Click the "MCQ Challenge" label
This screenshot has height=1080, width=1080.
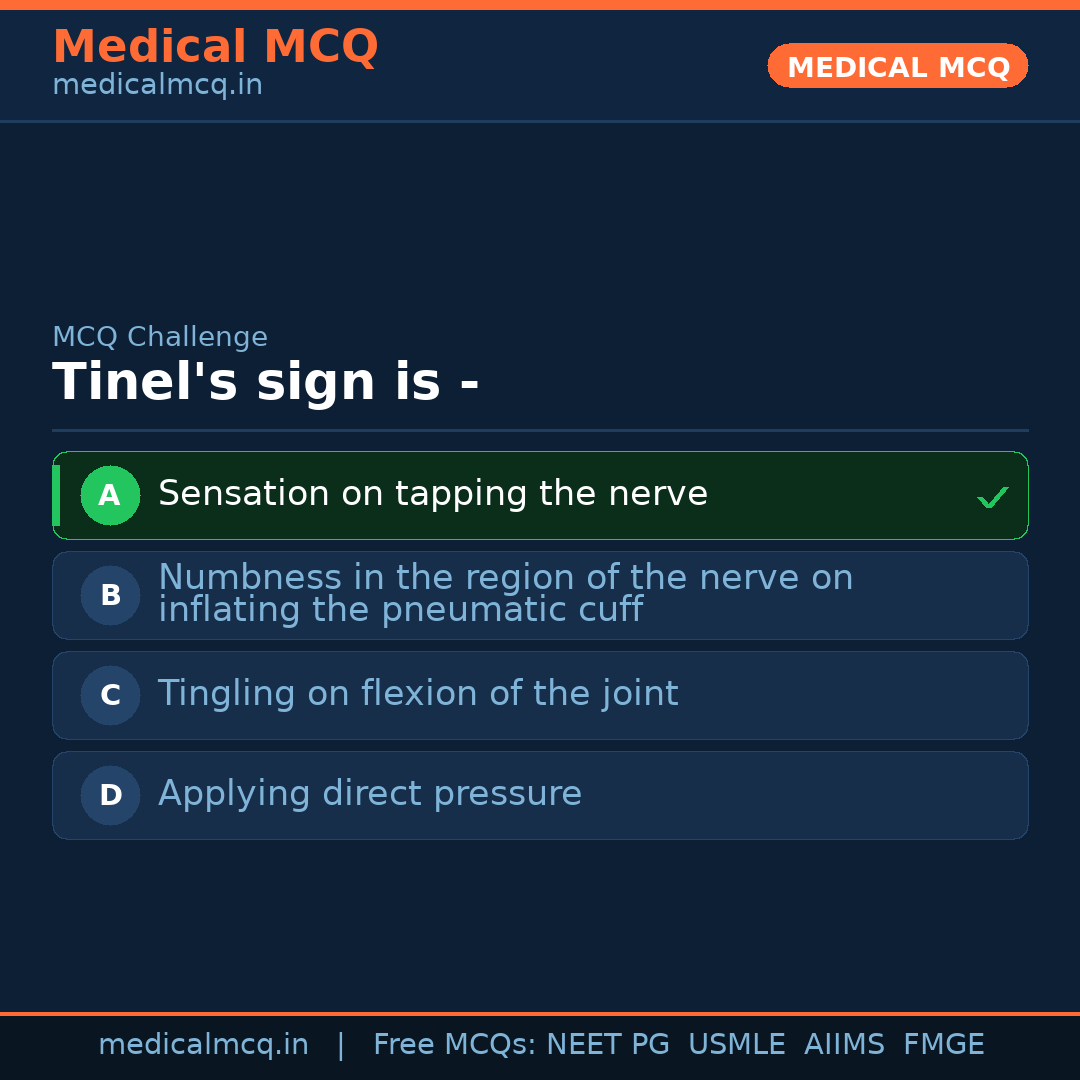click(160, 337)
